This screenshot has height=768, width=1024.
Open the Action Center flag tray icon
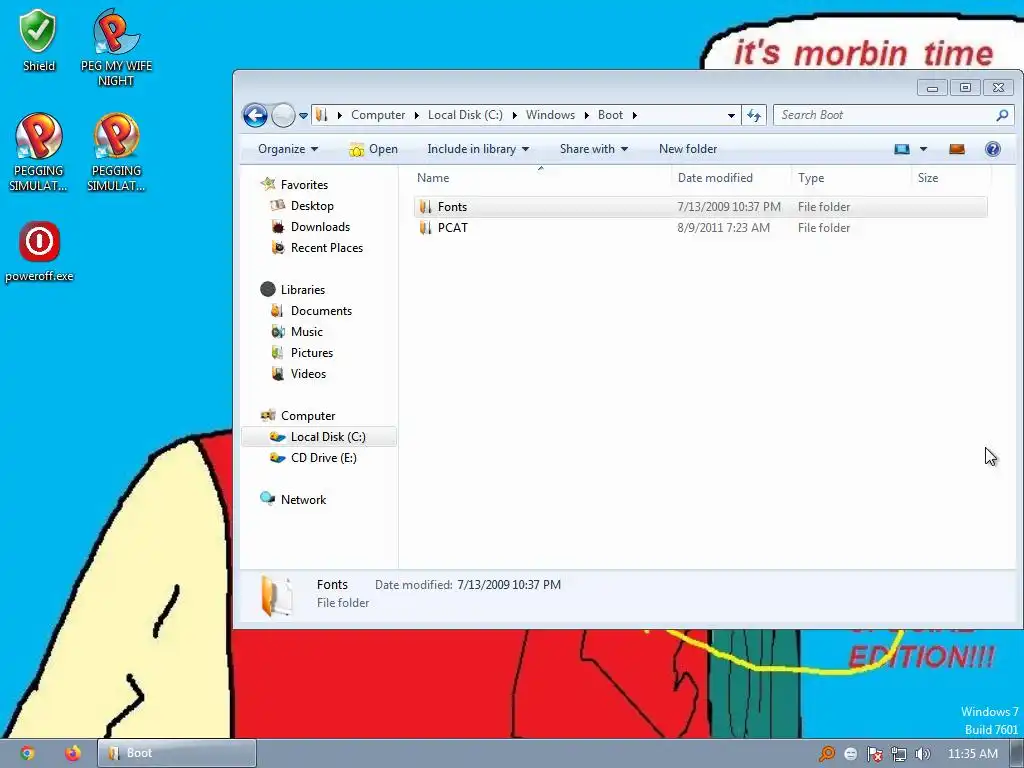(x=874, y=754)
